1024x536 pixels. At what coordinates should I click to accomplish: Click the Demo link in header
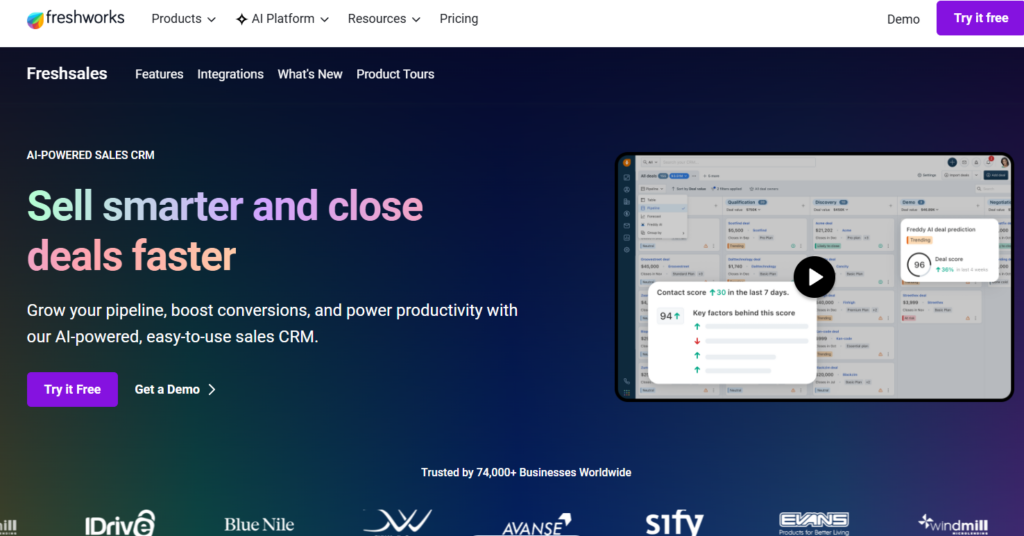[903, 19]
